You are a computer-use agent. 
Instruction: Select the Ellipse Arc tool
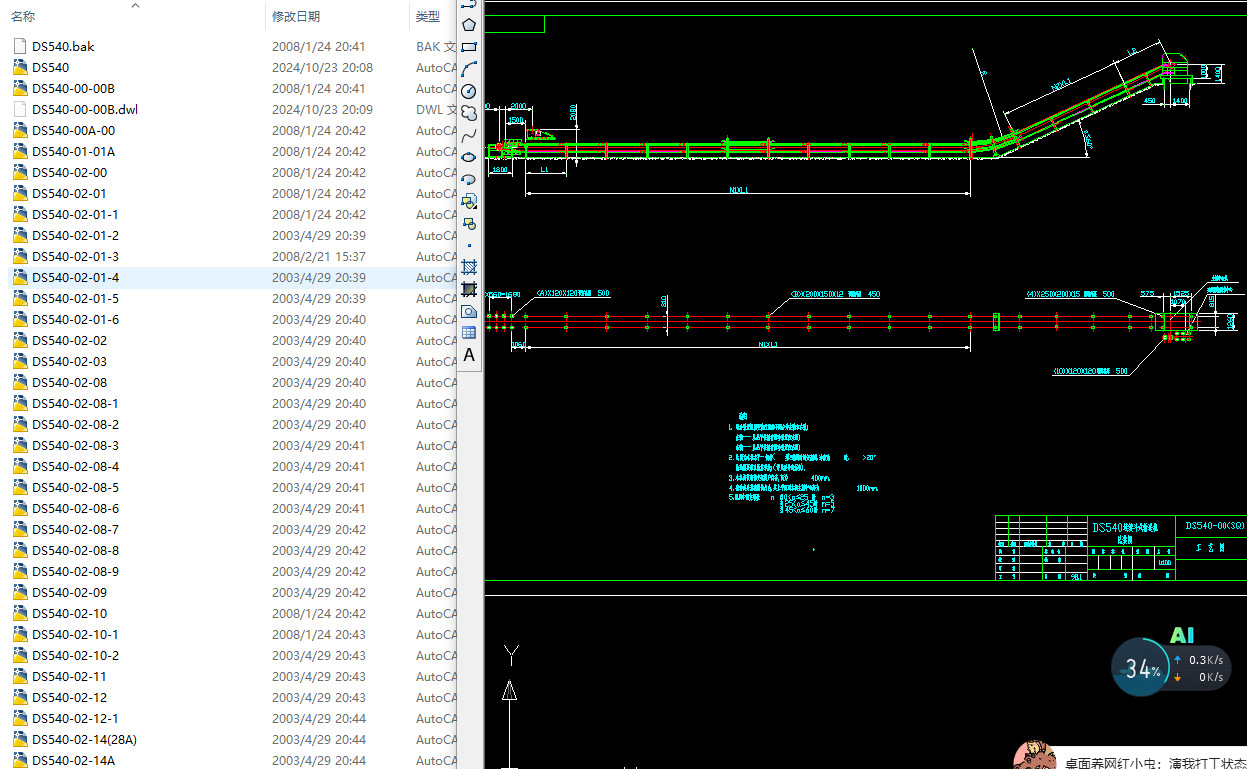[468, 178]
